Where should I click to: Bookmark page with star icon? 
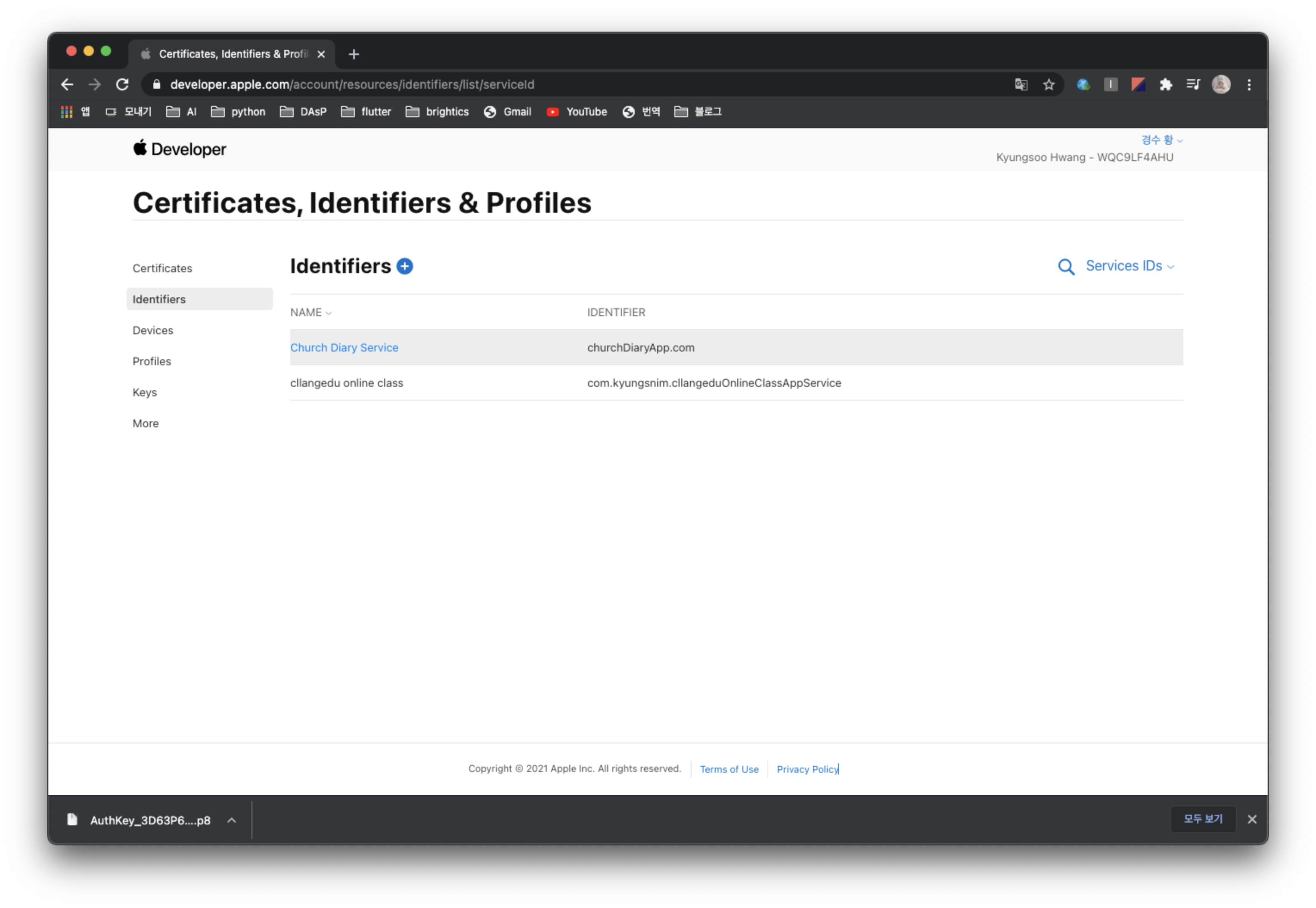coord(1049,85)
